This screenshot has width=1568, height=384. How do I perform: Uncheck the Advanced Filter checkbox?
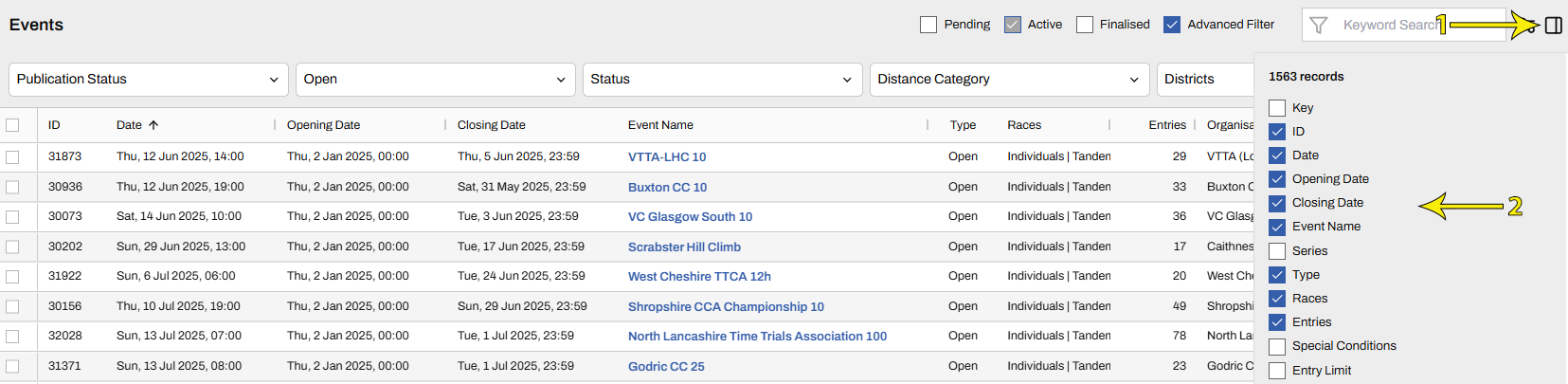point(1172,25)
